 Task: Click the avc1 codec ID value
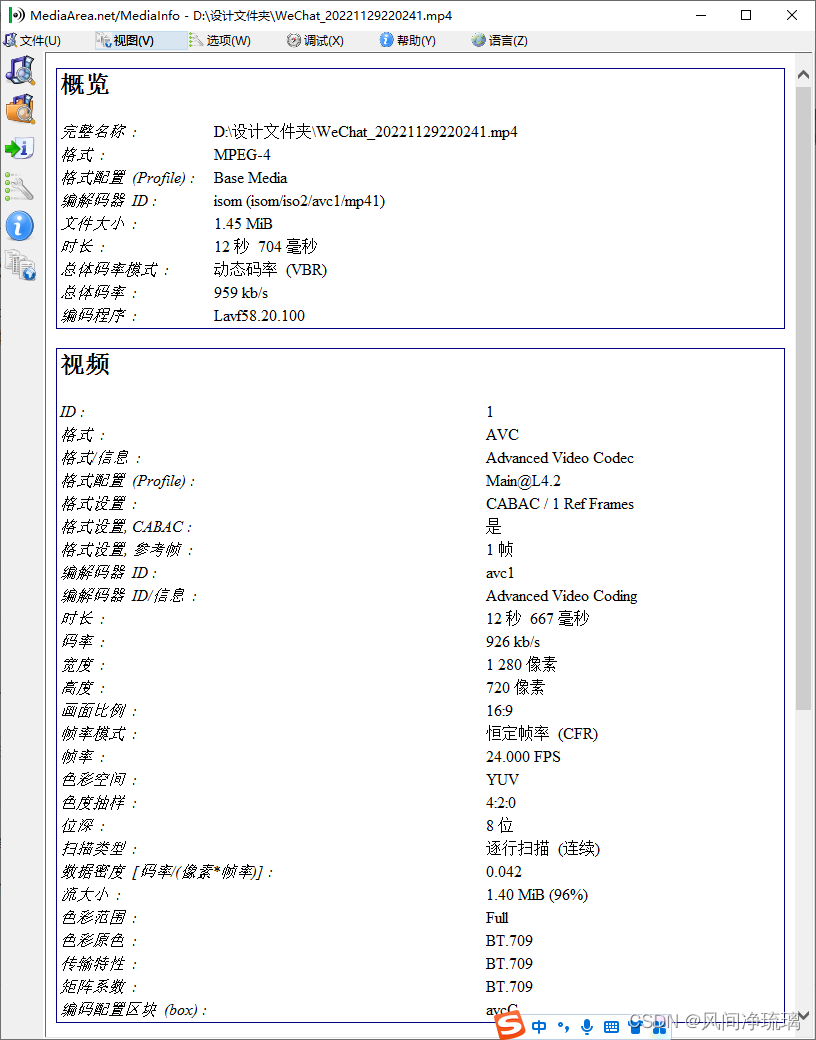point(500,572)
